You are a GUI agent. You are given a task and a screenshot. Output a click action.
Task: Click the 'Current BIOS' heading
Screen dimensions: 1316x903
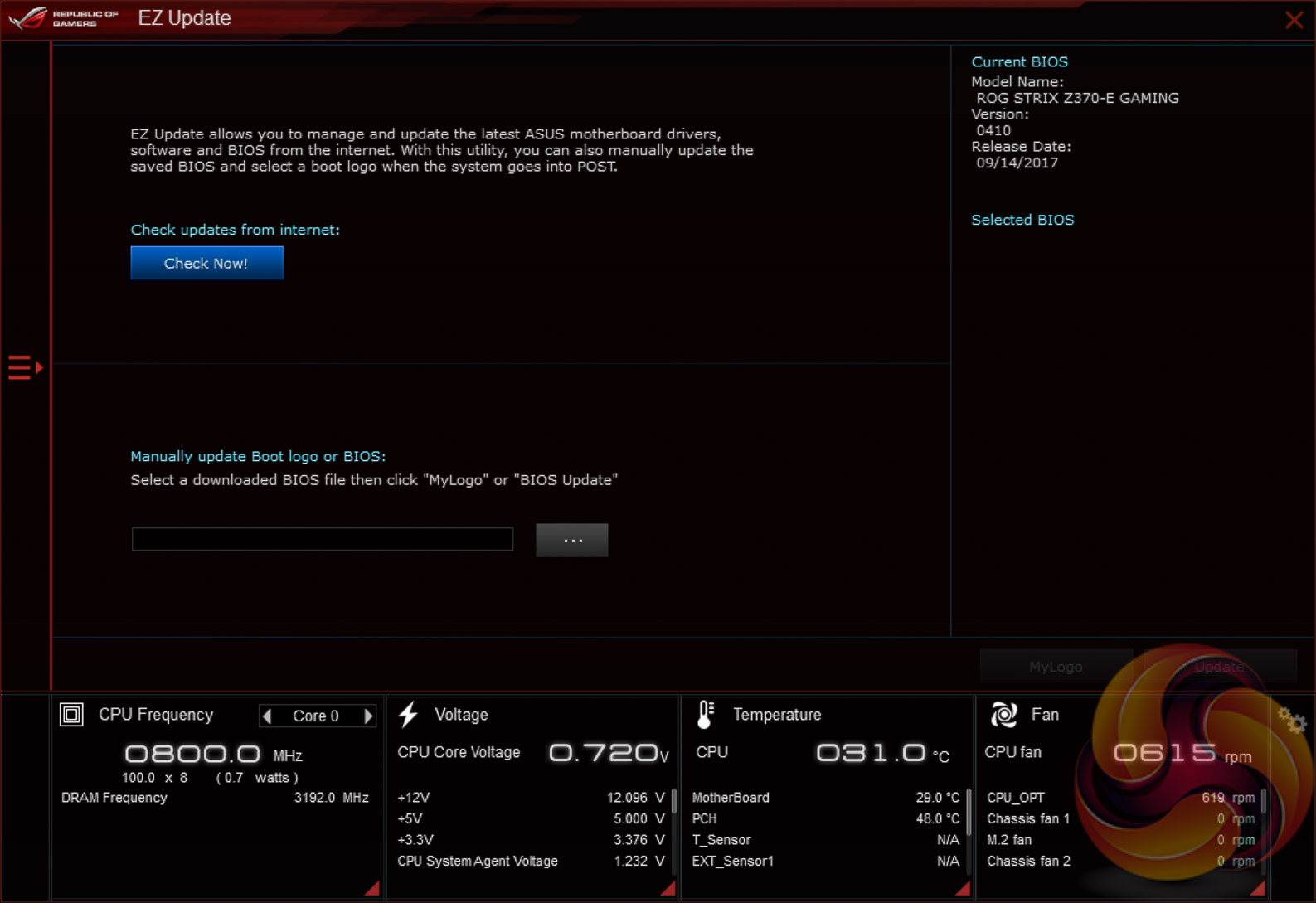click(x=1019, y=62)
